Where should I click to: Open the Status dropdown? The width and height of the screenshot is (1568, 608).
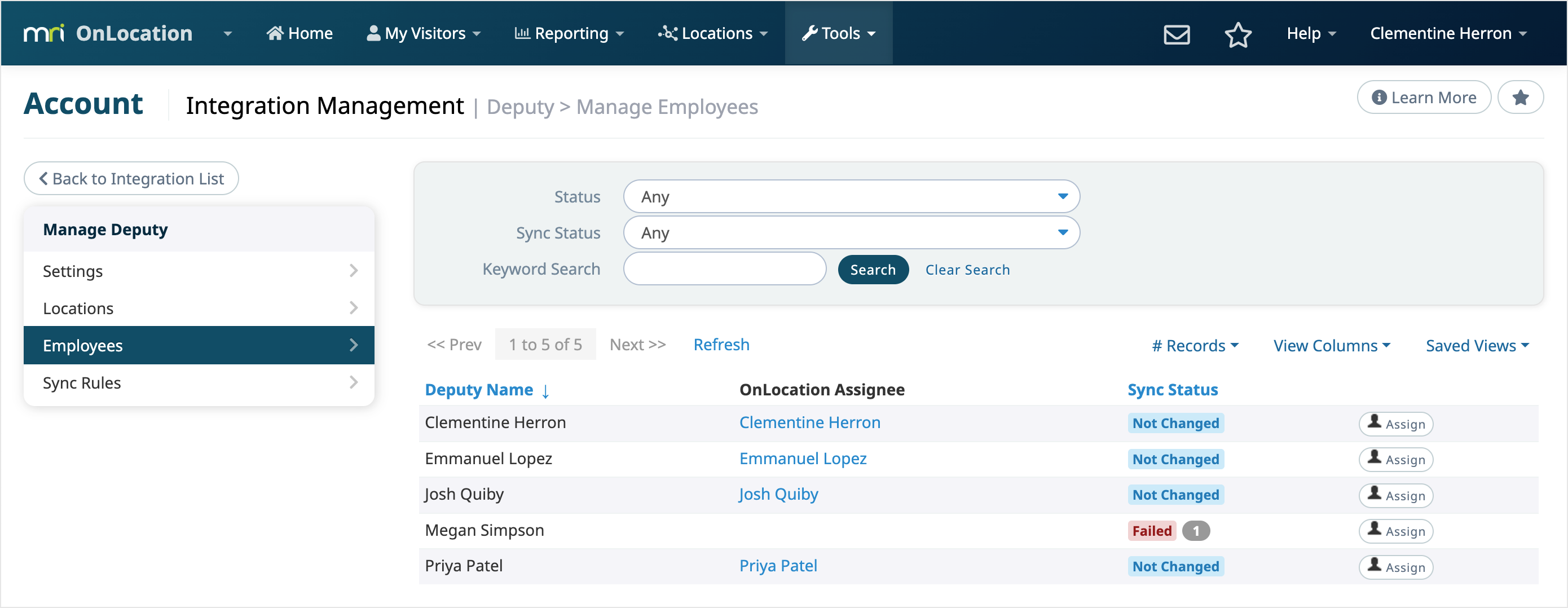851,197
